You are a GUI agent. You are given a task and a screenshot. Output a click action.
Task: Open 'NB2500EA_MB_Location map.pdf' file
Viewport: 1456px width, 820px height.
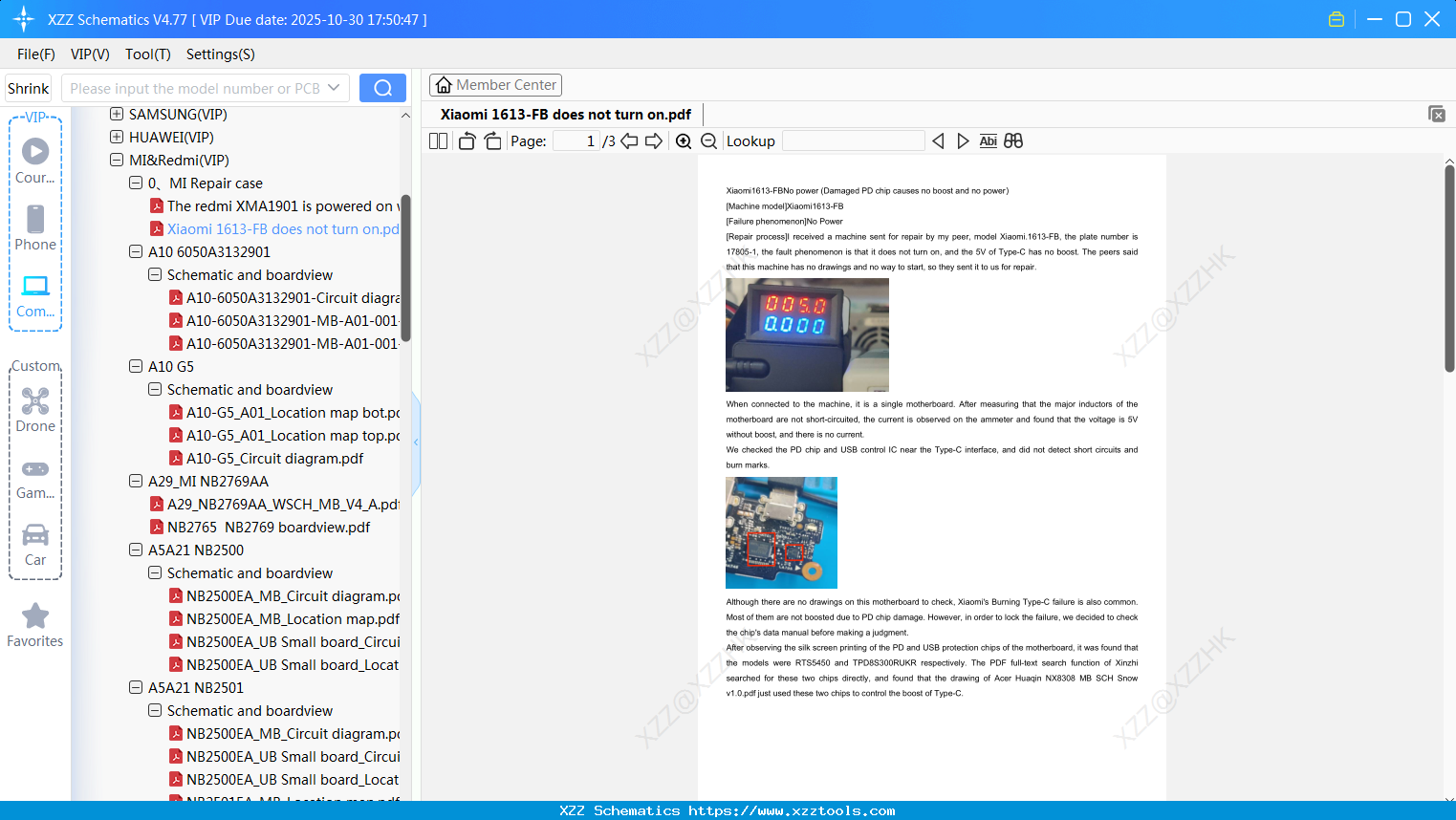point(293,619)
